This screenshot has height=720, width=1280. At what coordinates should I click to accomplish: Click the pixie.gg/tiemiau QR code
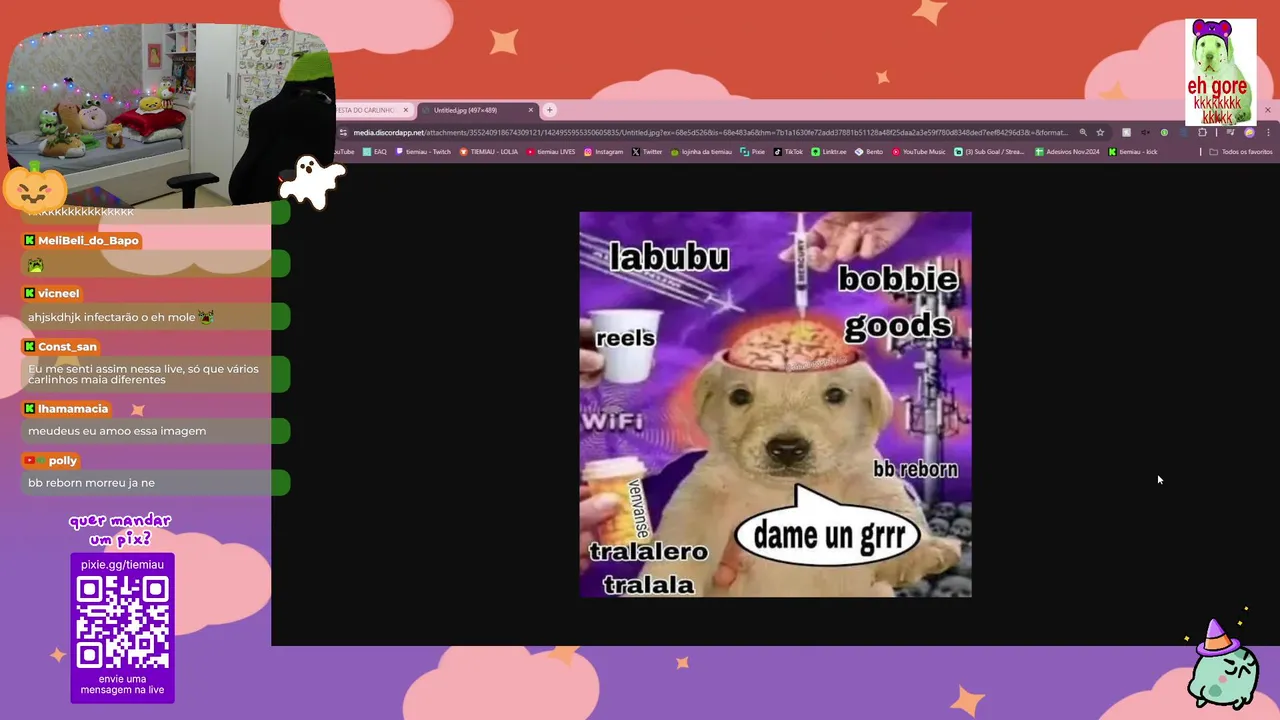point(122,621)
